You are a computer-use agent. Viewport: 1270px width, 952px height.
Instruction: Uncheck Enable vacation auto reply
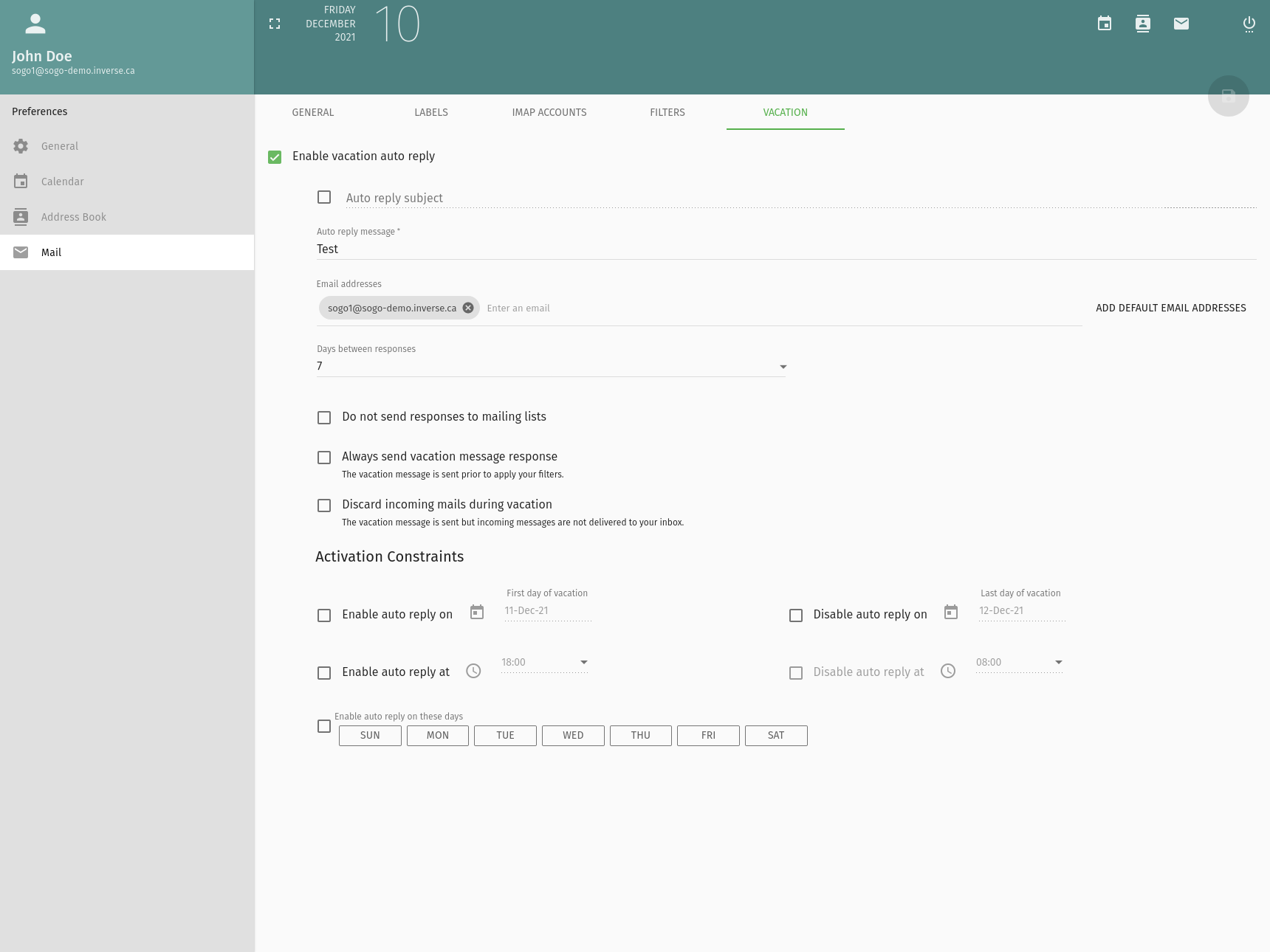[x=275, y=157]
